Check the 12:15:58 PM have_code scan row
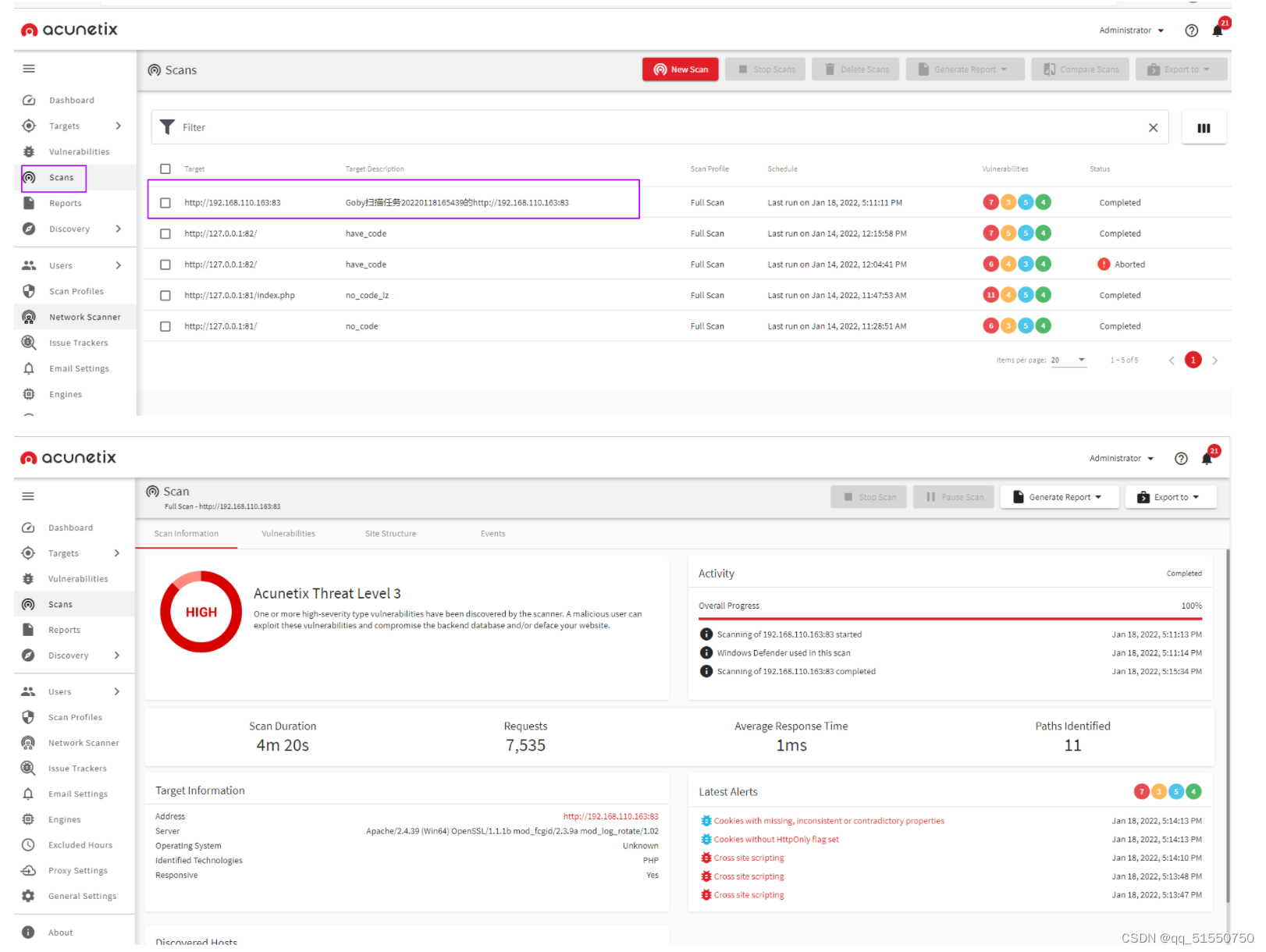This screenshot has height=952, width=1266. tap(165, 233)
